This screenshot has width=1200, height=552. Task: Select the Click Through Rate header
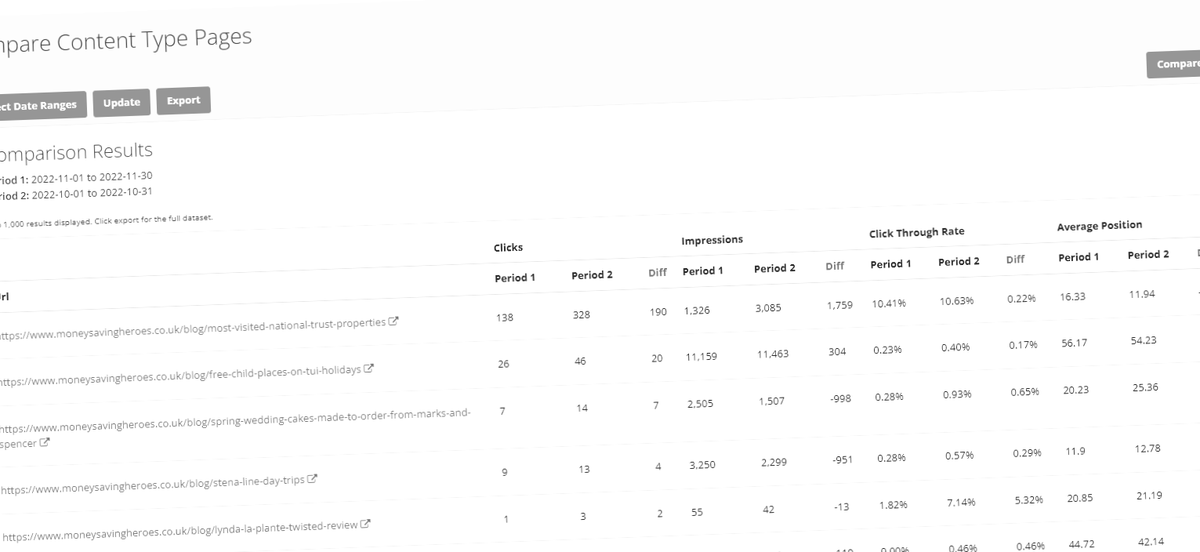(917, 232)
